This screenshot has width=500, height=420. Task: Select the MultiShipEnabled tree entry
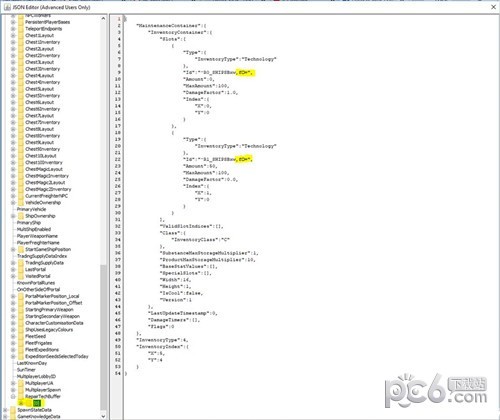point(34,229)
